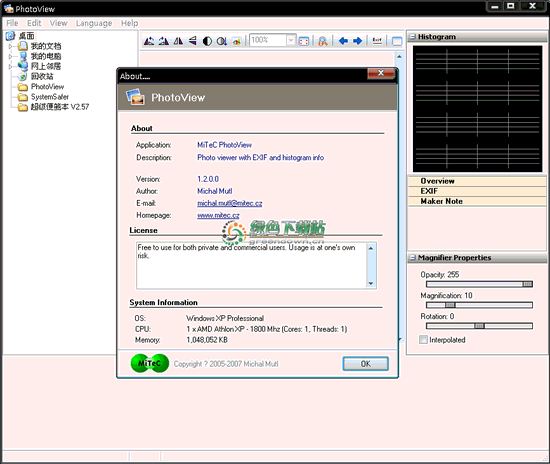The height and width of the screenshot is (464, 550).
Task: Click the 桌面 desktop icon in tree
Action: tap(11, 35)
